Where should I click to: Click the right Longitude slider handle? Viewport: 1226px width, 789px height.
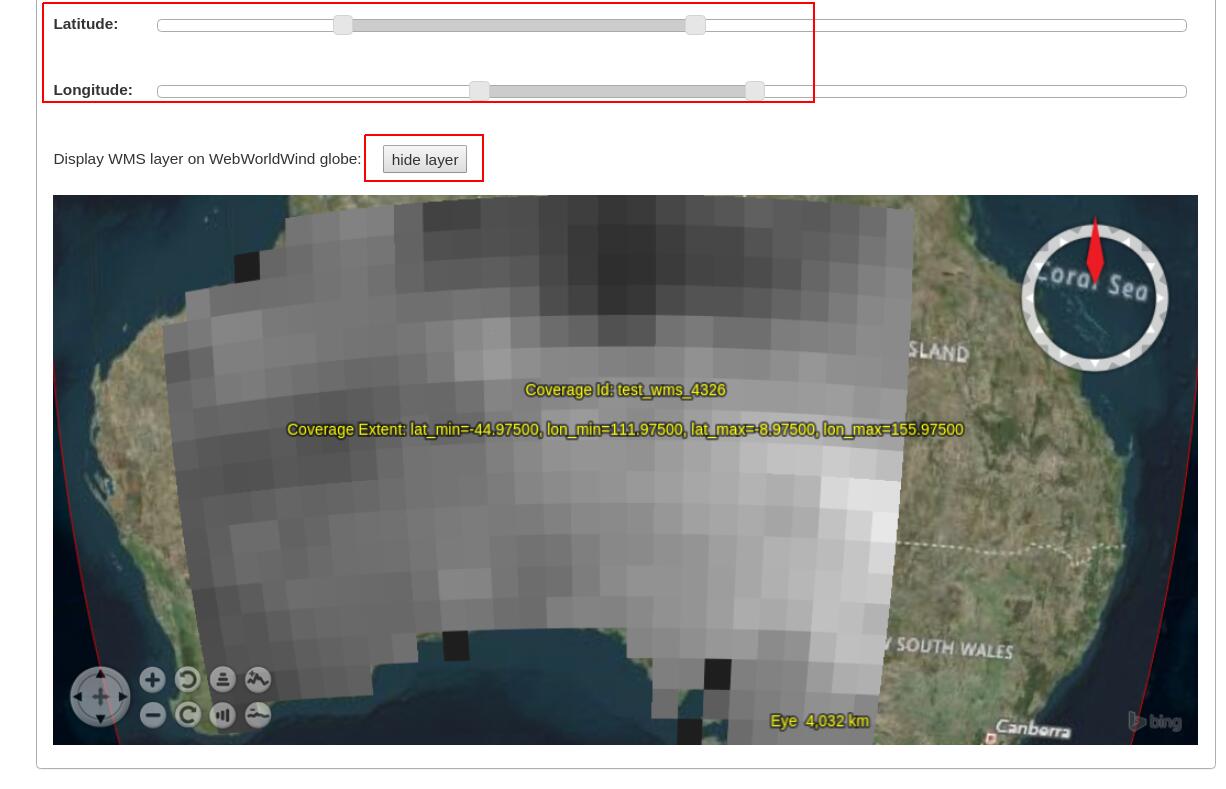(x=755, y=91)
